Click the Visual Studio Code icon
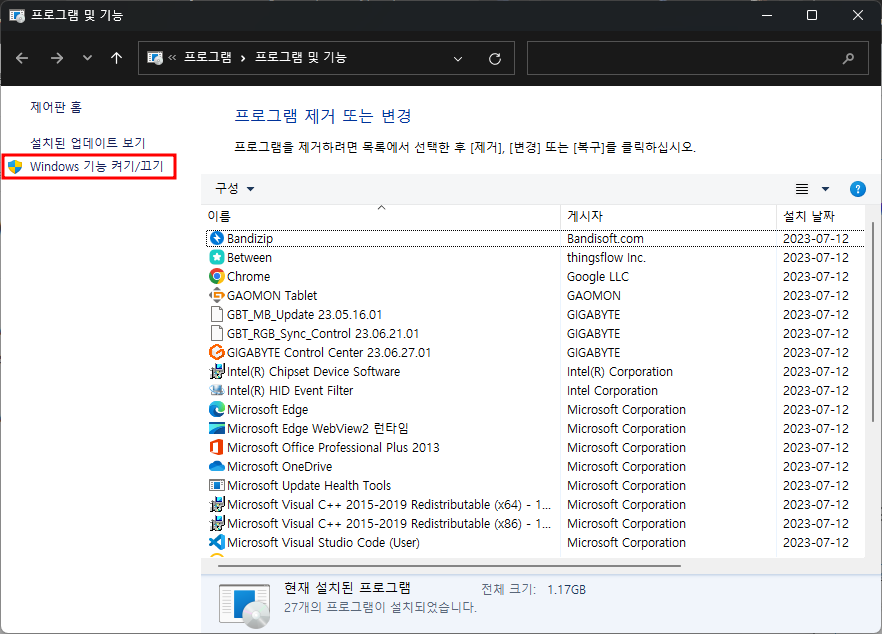The image size is (882, 634). click(x=217, y=542)
